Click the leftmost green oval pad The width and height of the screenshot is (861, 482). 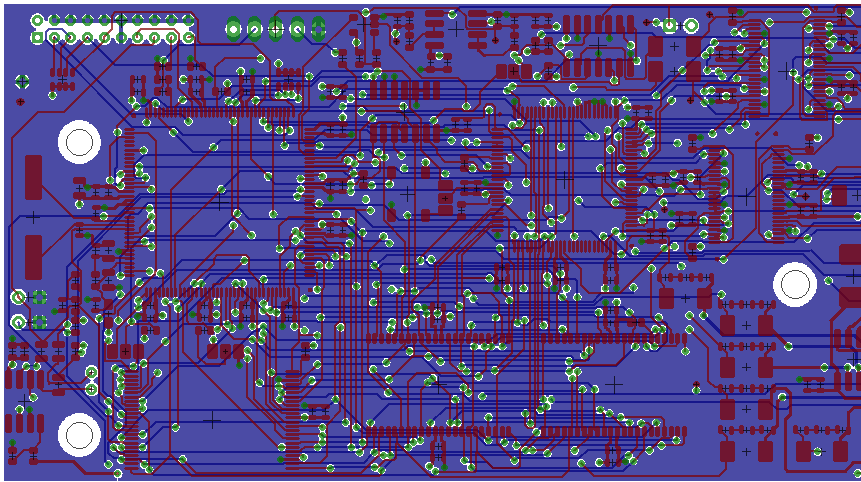coord(233,29)
